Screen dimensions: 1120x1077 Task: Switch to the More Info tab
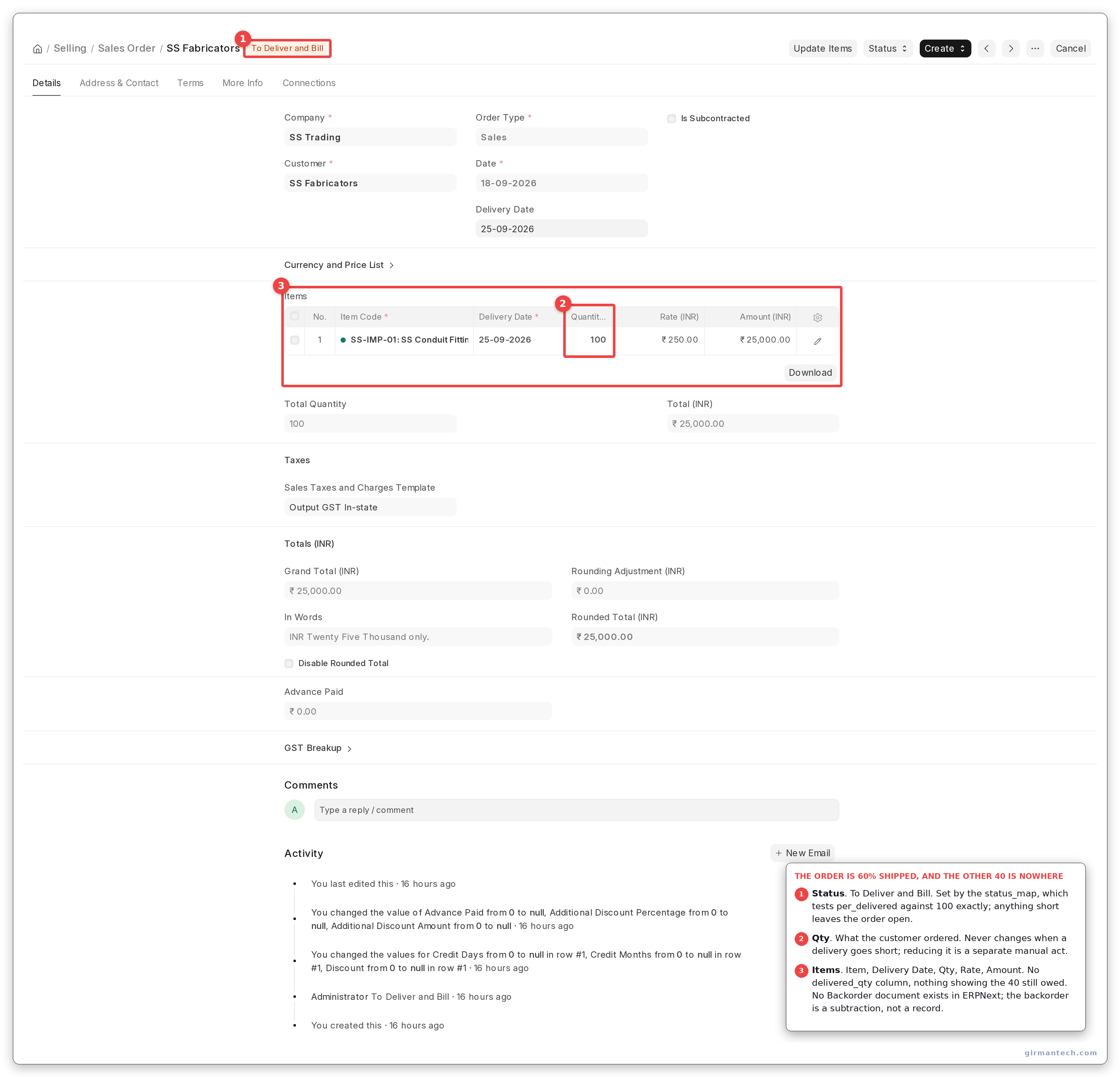tap(242, 83)
